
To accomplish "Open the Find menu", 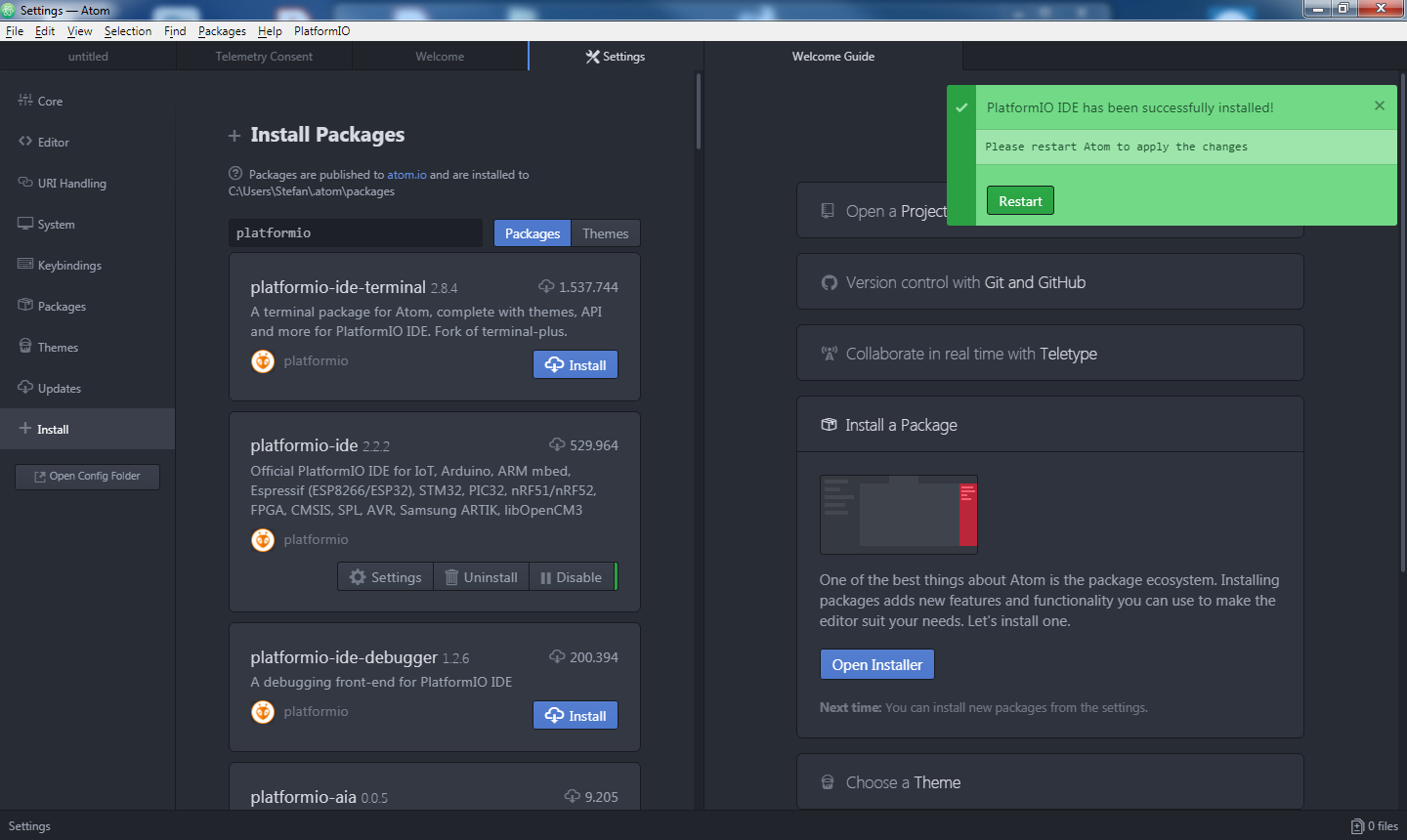I will [x=175, y=31].
